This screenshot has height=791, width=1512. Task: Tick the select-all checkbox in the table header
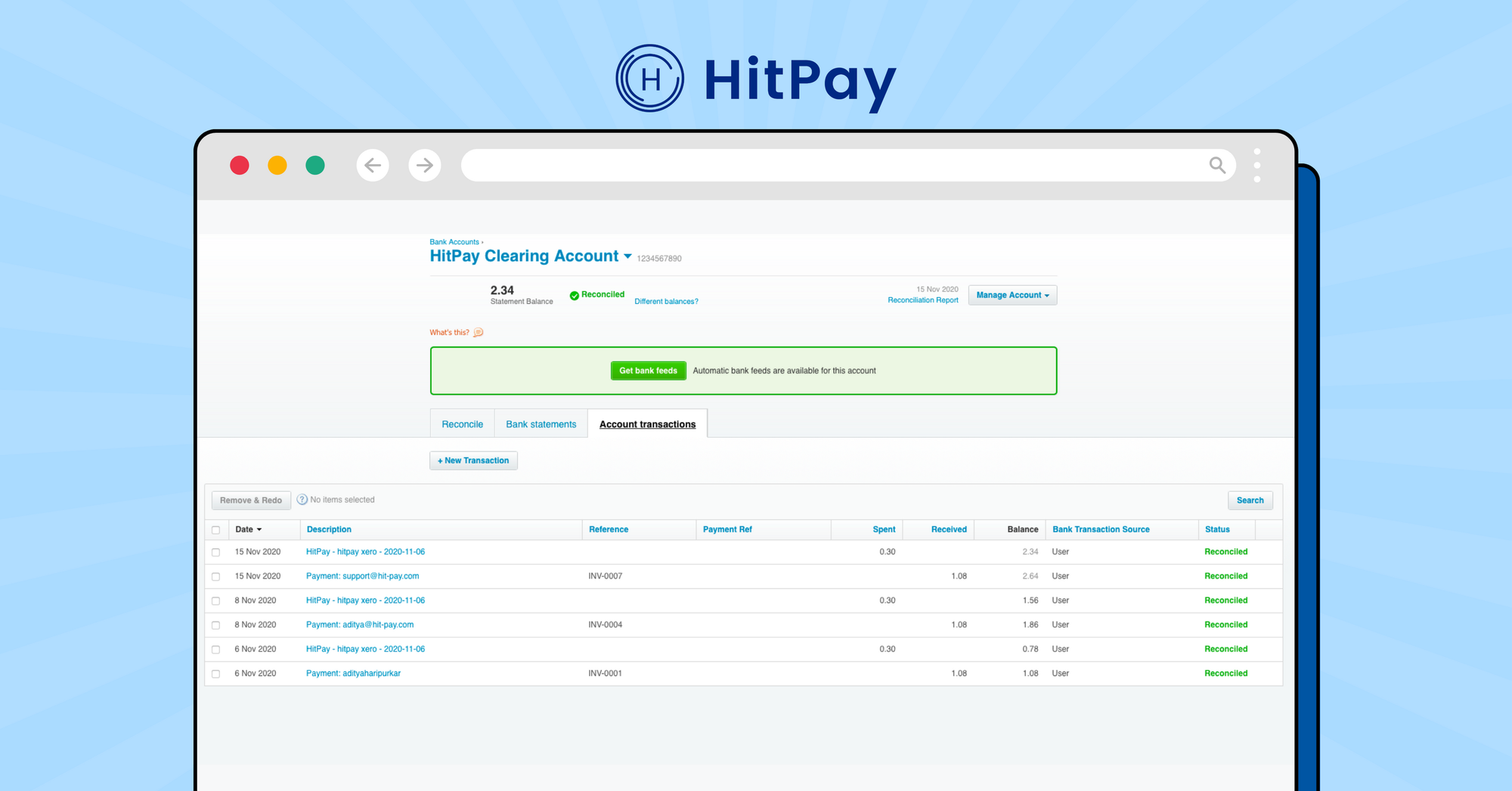pos(216,530)
